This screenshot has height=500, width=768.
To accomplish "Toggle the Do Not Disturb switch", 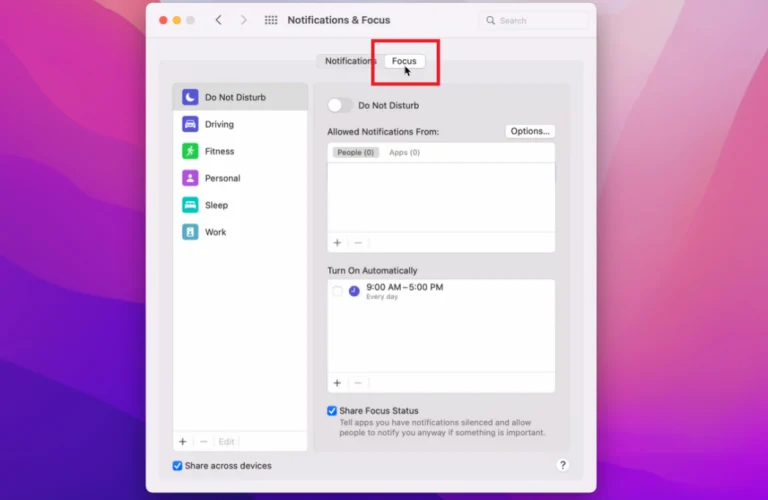I will tap(340, 105).
